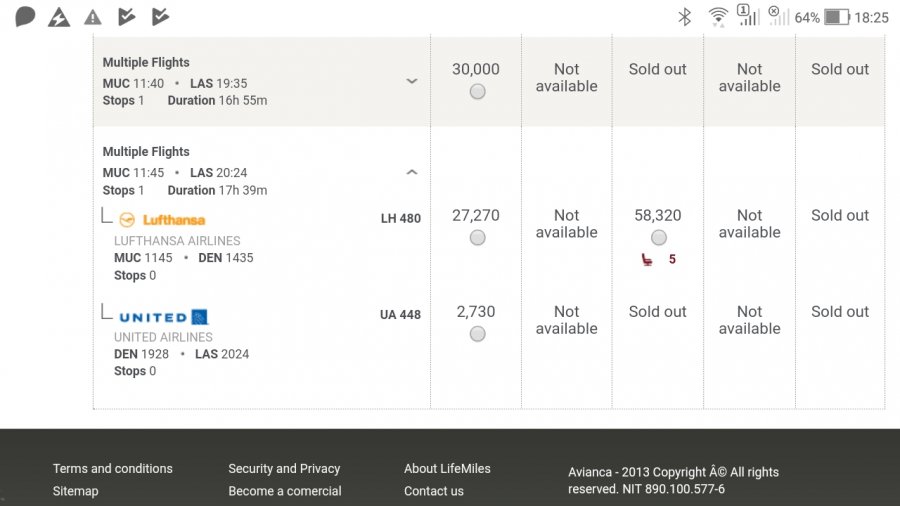
Task: Open the Security and Privacy link
Action: pos(284,469)
